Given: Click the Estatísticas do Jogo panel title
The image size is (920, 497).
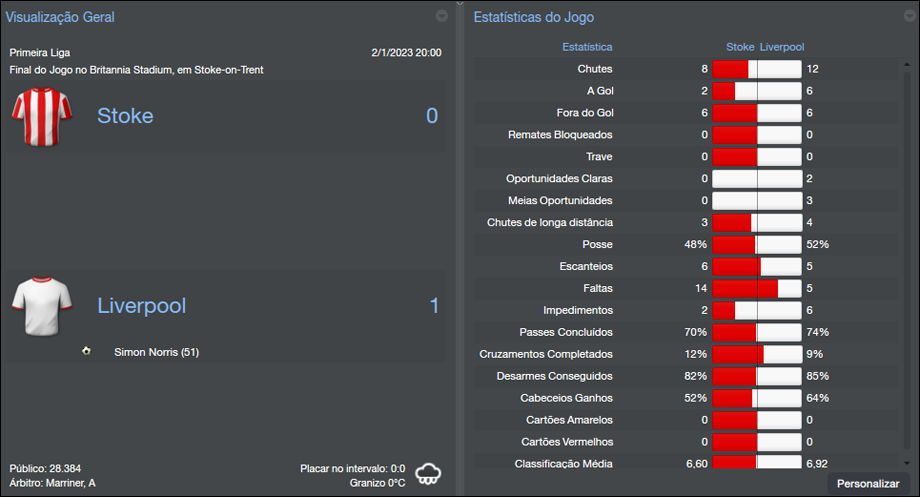Looking at the screenshot, I should click(533, 17).
